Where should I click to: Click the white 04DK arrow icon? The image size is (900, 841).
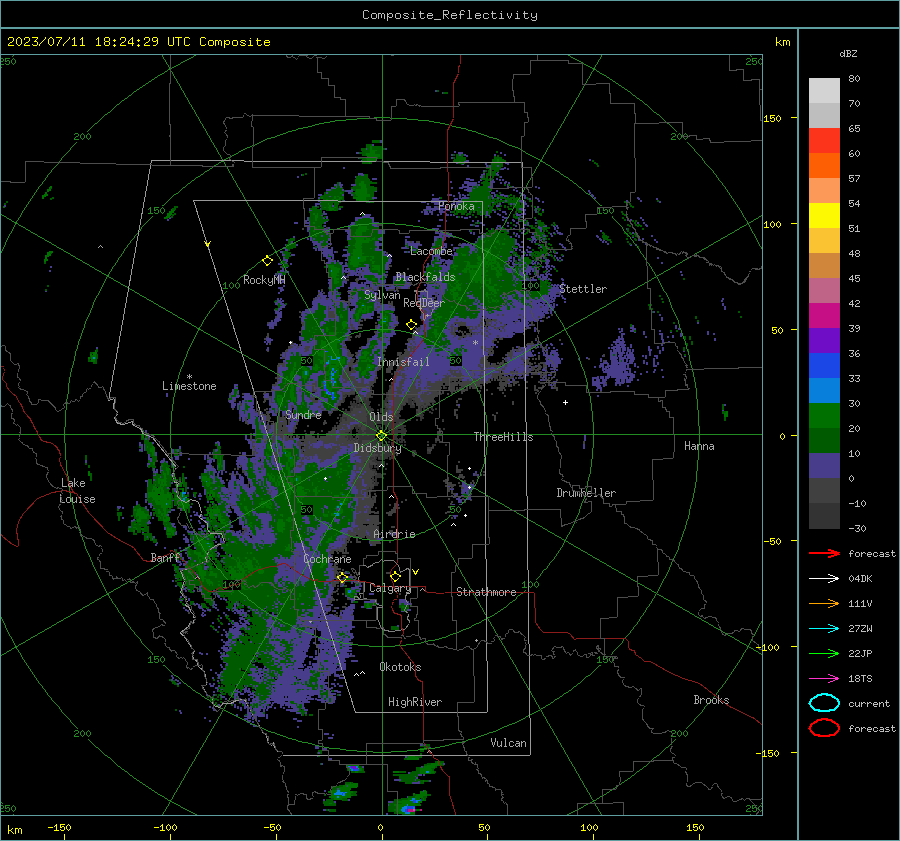[x=824, y=579]
